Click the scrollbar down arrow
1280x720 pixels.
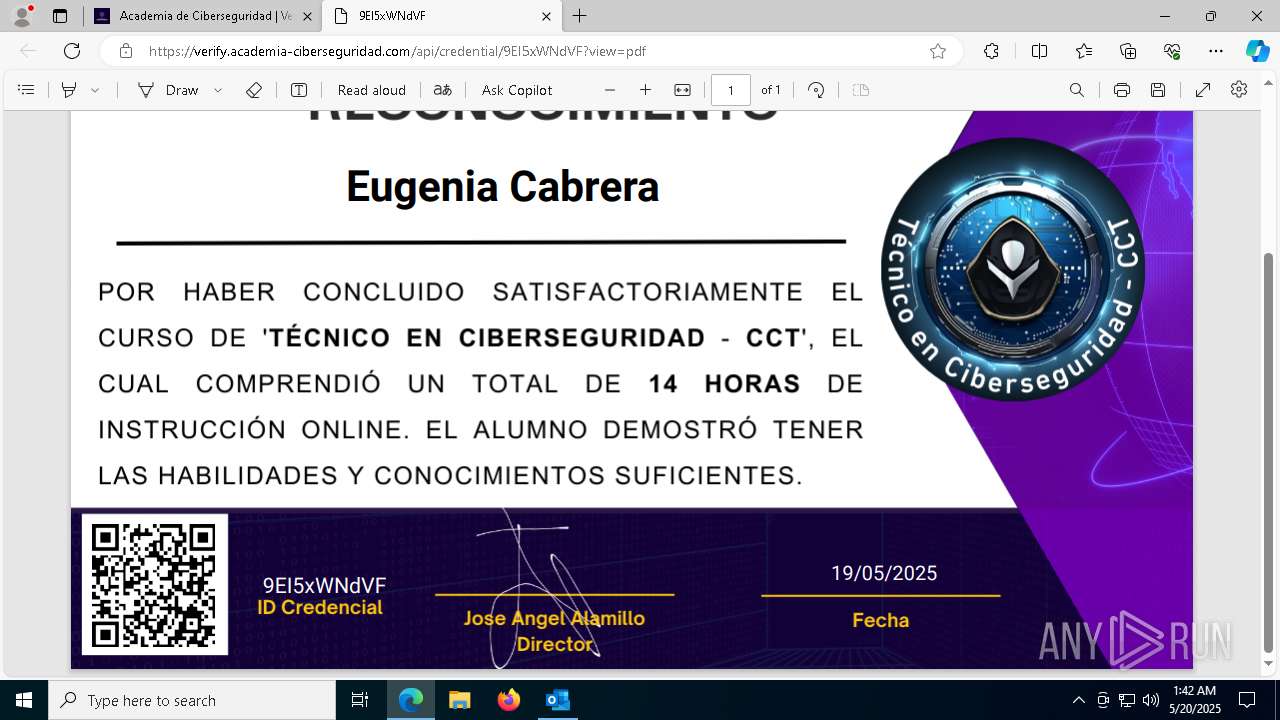1270,663
